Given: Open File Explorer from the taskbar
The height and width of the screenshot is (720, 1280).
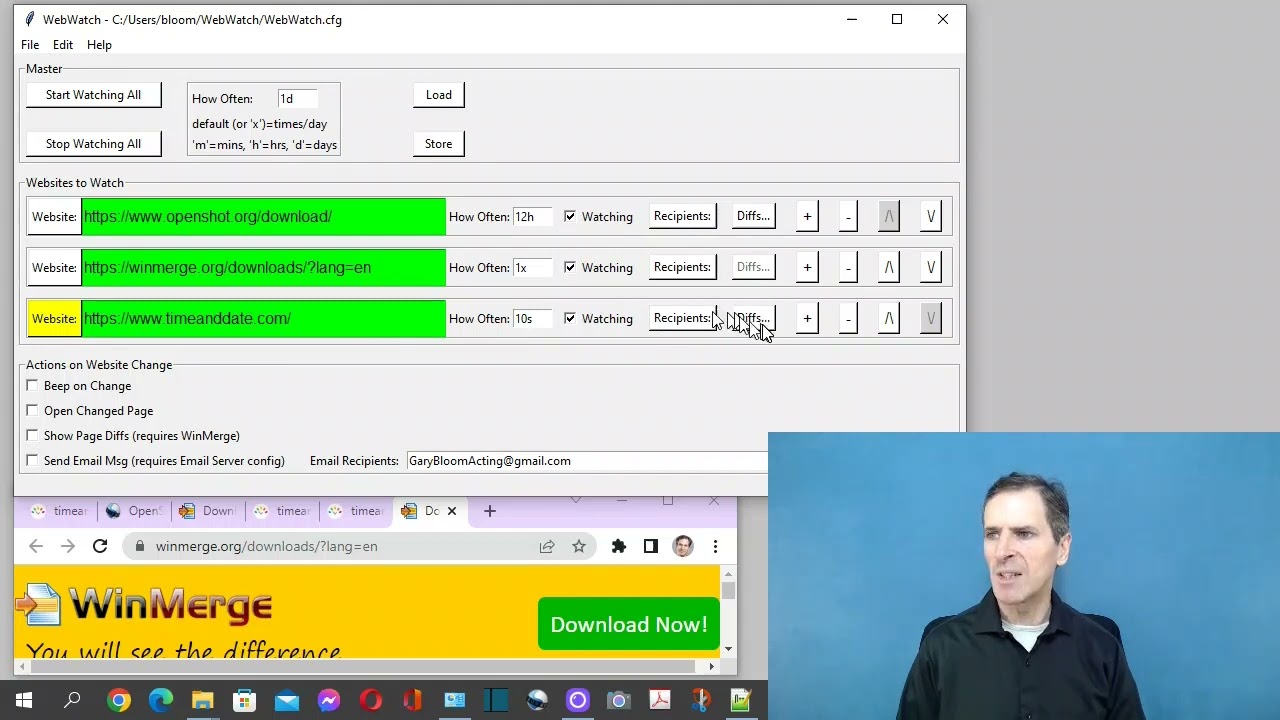Looking at the screenshot, I should pos(203,701).
